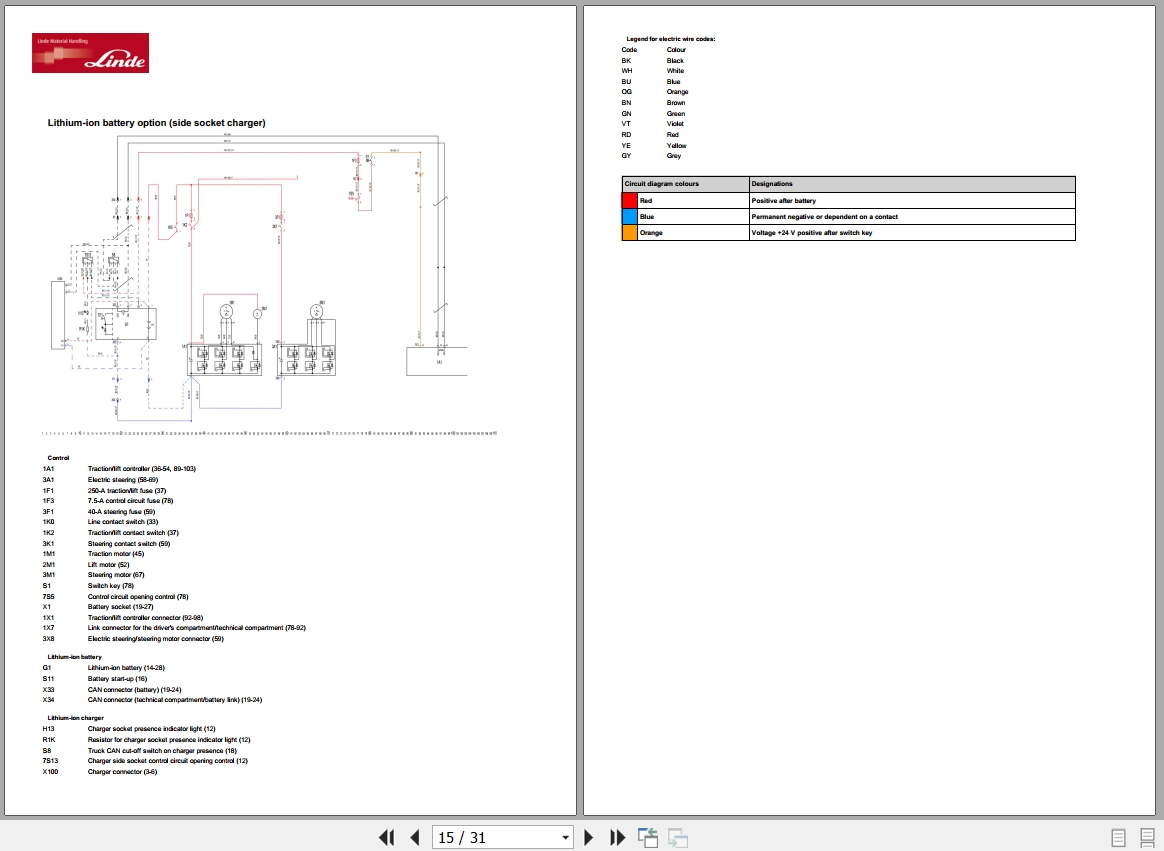This screenshot has width=1164, height=851.
Task: Click the 'Control' section heading
Action: click(x=59, y=458)
